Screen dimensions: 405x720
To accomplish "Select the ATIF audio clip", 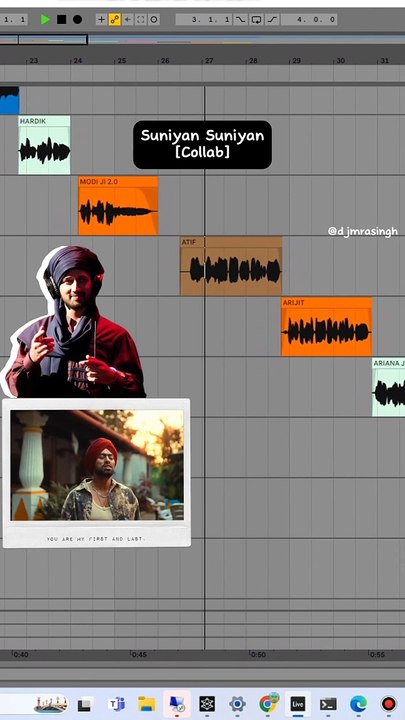I will tap(231, 266).
